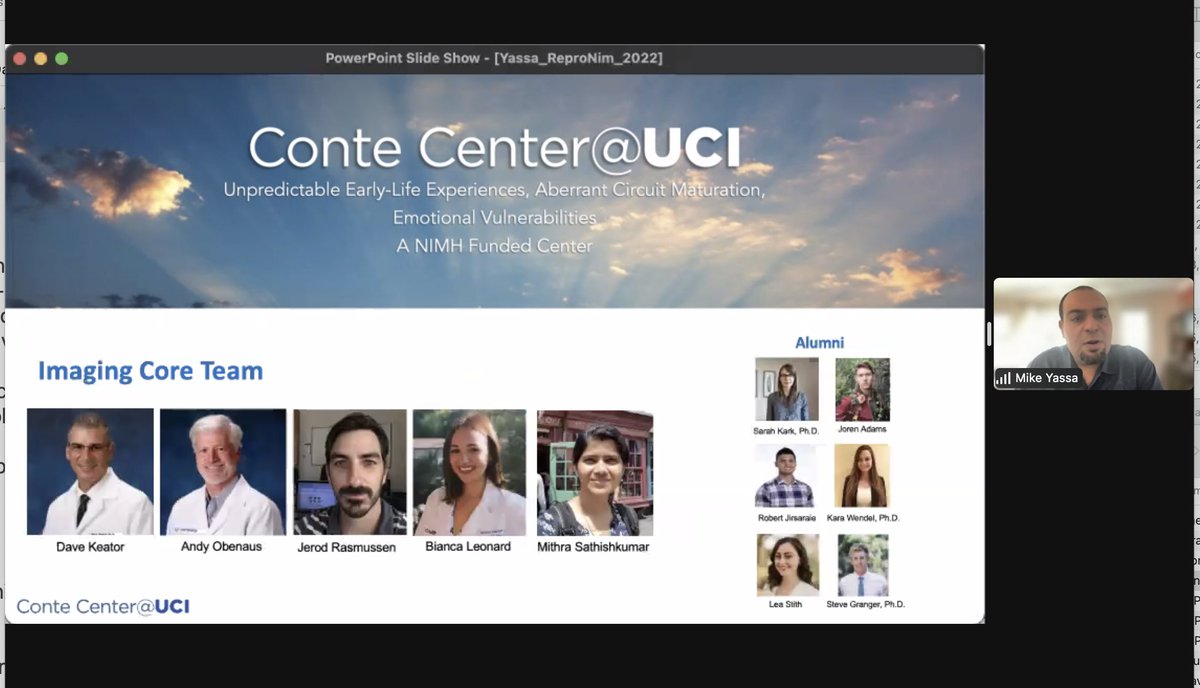
Task: Click Kara Wendel's alumni photo
Action: 862,476
